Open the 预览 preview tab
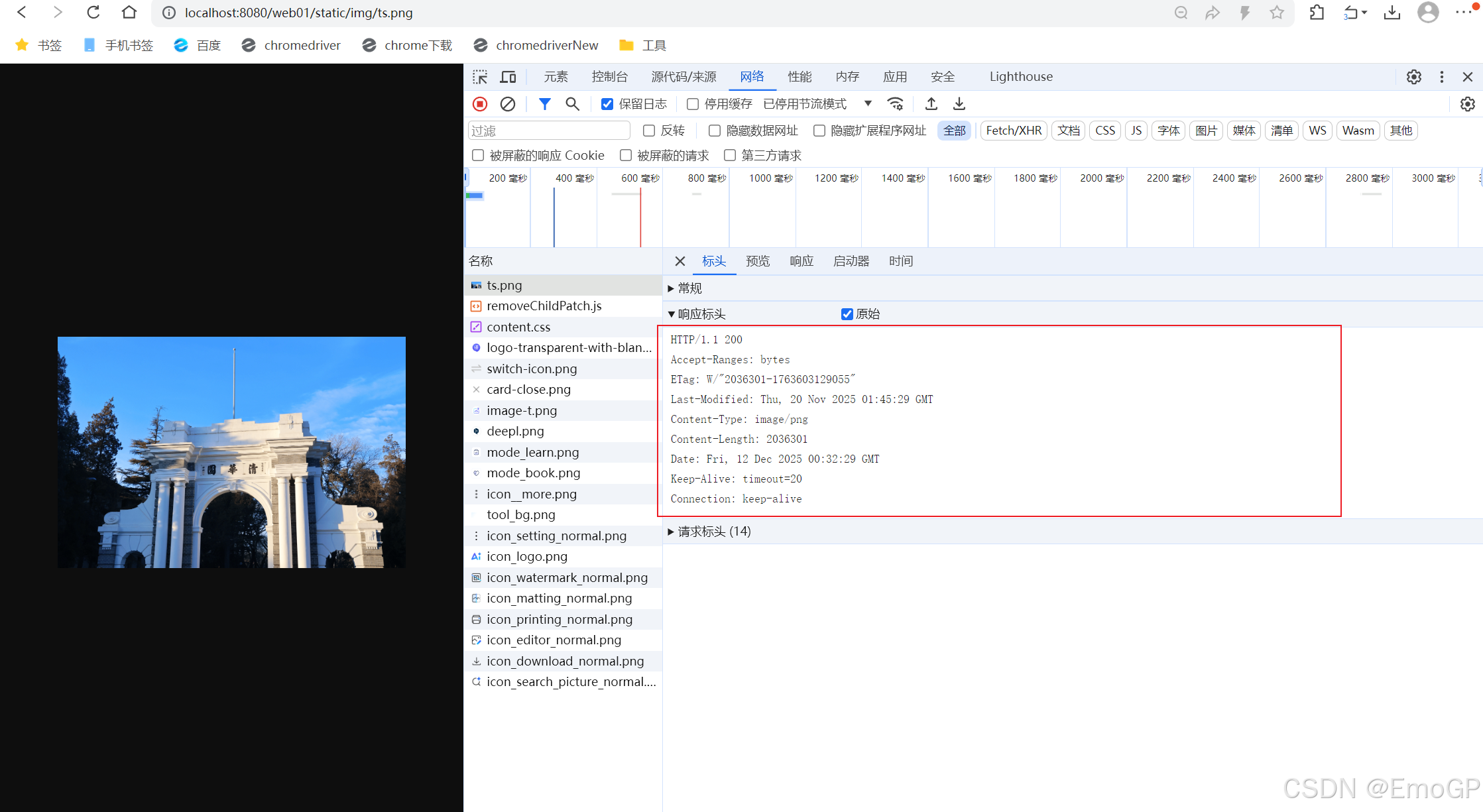The height and width of the screenshot is (812, 1483). [x=758, y=261]
